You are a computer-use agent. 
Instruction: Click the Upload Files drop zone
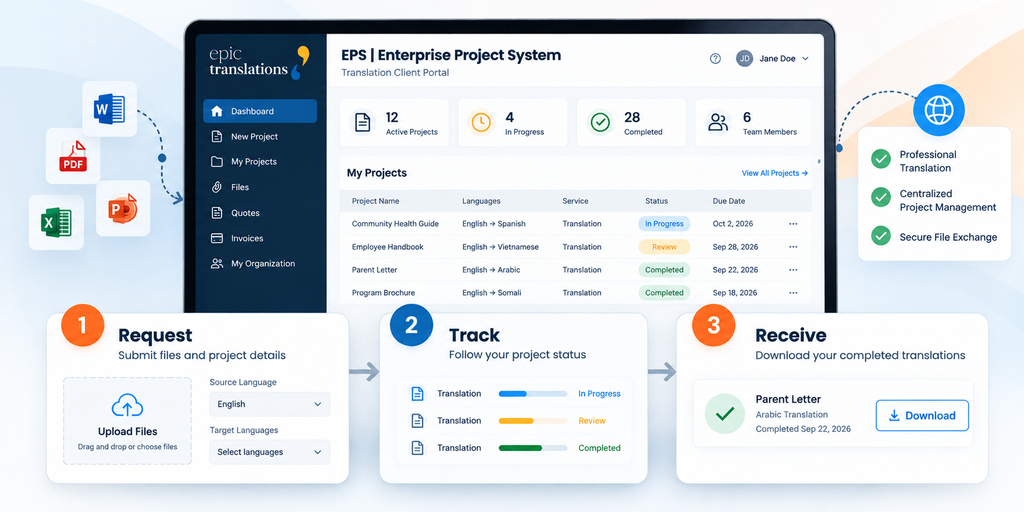tap(127, 421)
